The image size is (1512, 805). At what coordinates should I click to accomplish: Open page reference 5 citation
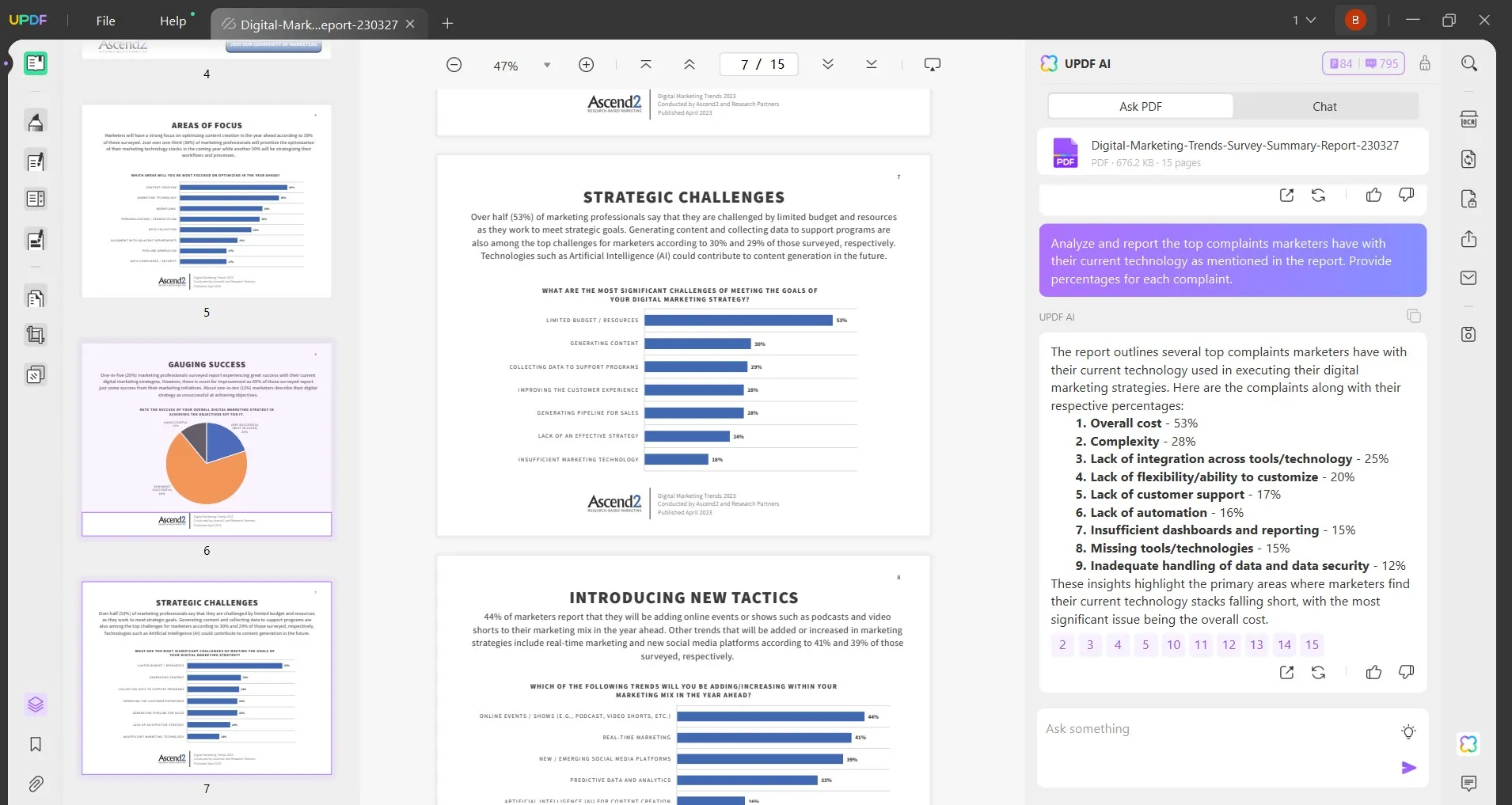pyautogui.click(x=1145, y=645)
